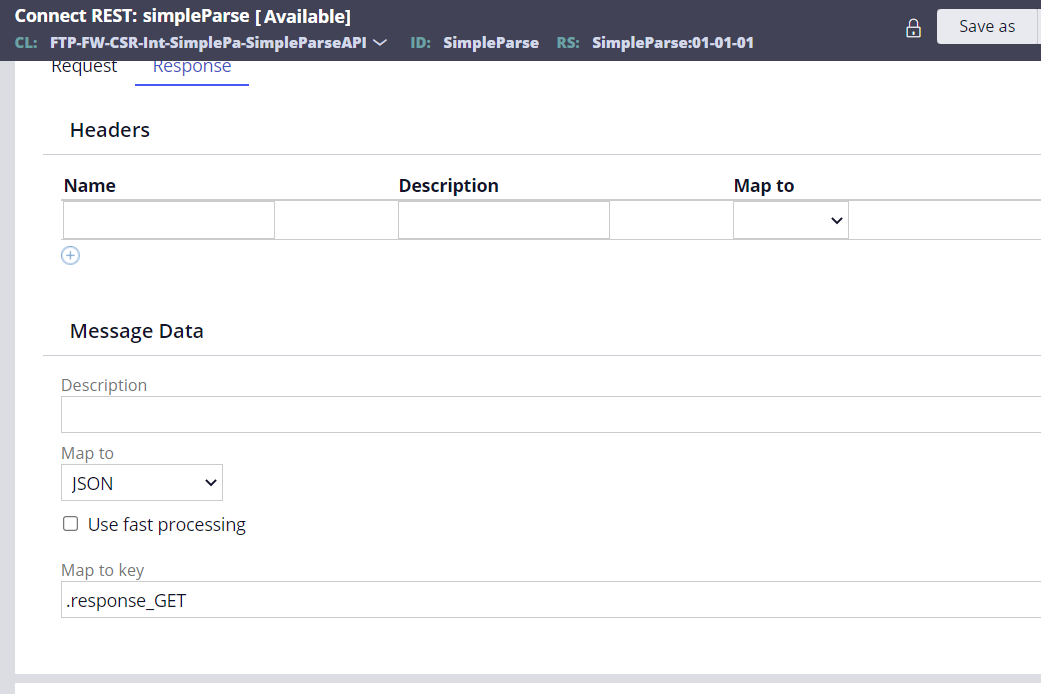The image size is (1041, 694).
Task: Click the SimpleParse ID label
Action: 491,43
